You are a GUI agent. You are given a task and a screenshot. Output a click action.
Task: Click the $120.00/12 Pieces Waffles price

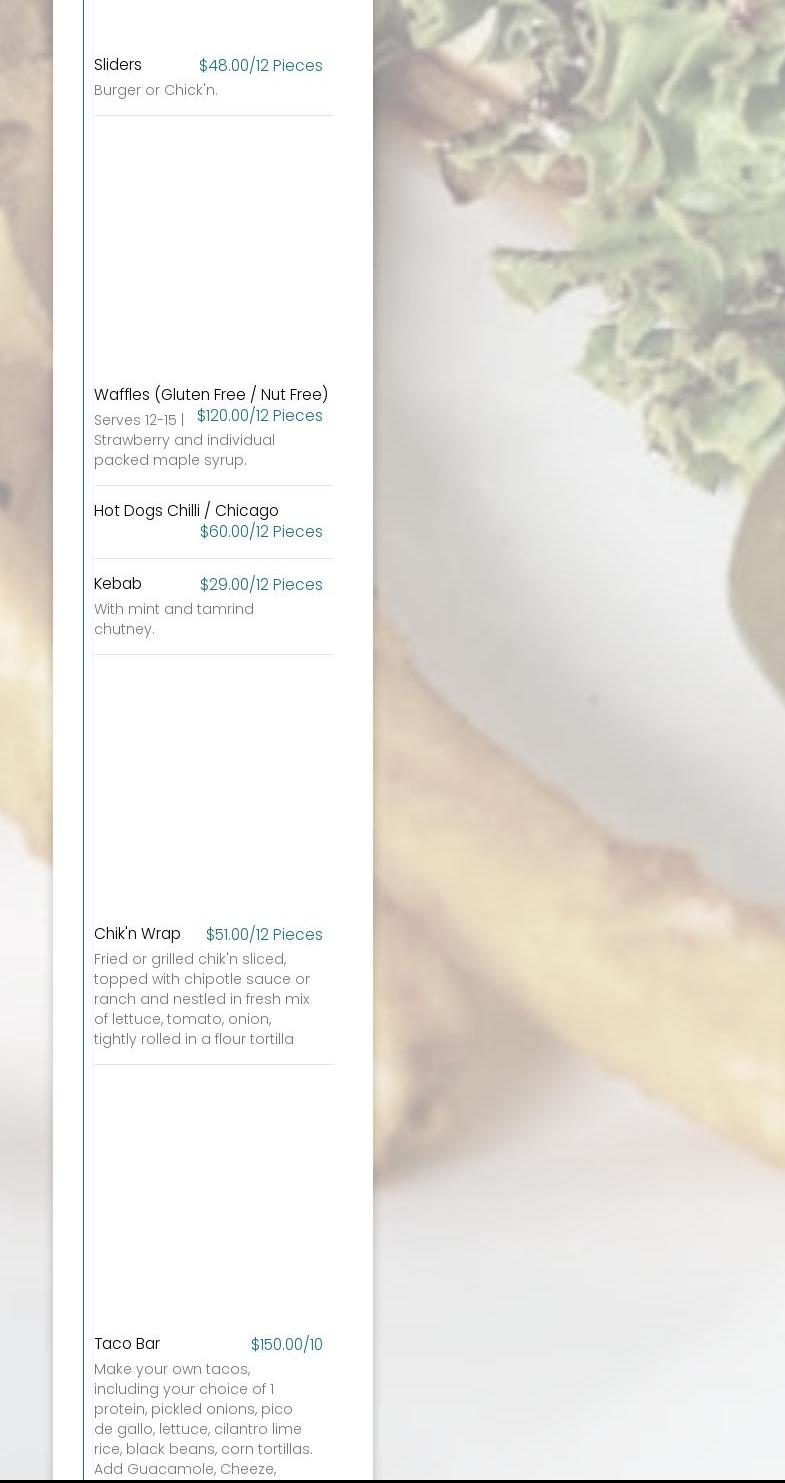(x=259, y=416)
